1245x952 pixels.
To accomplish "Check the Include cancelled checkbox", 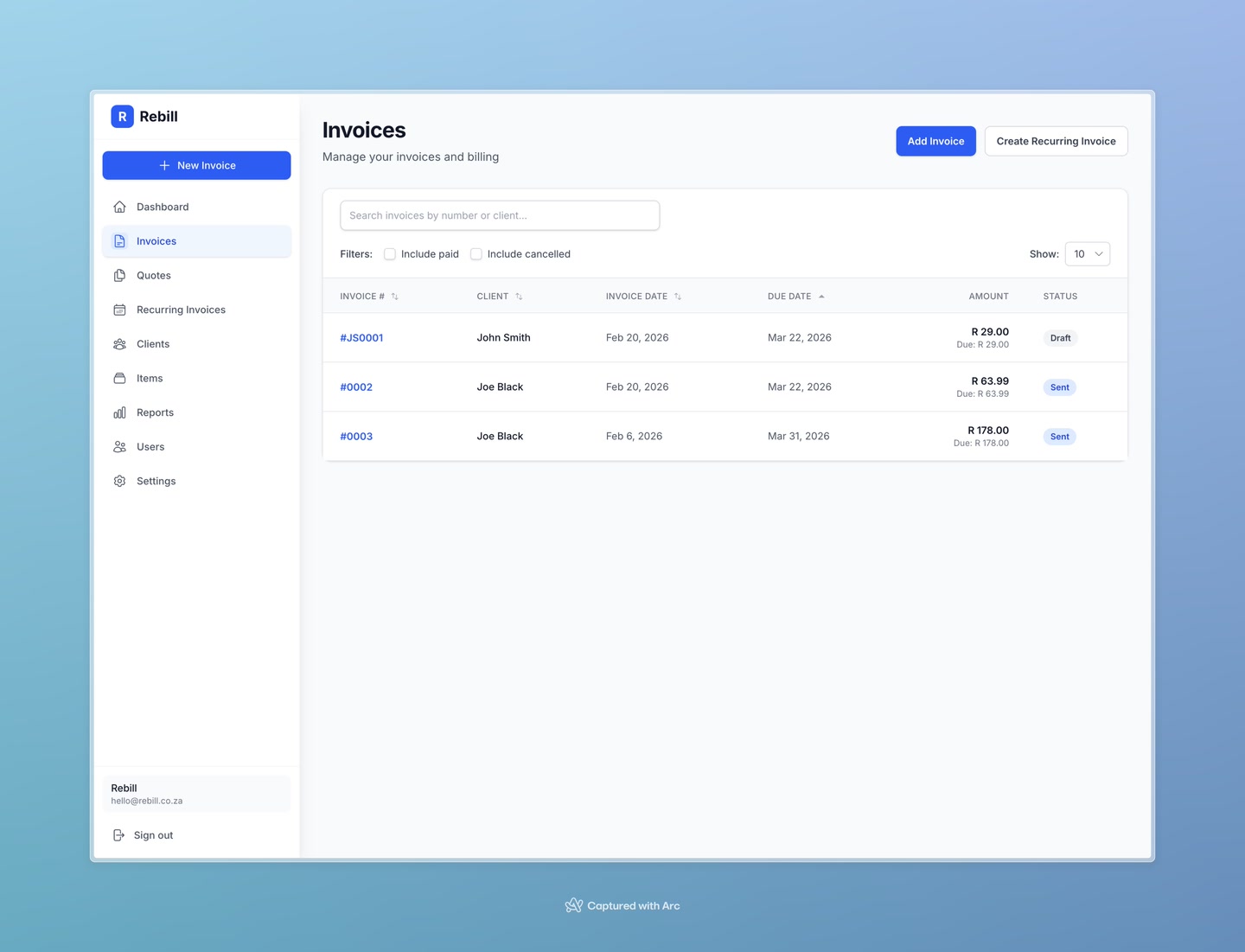I will 476,253.
